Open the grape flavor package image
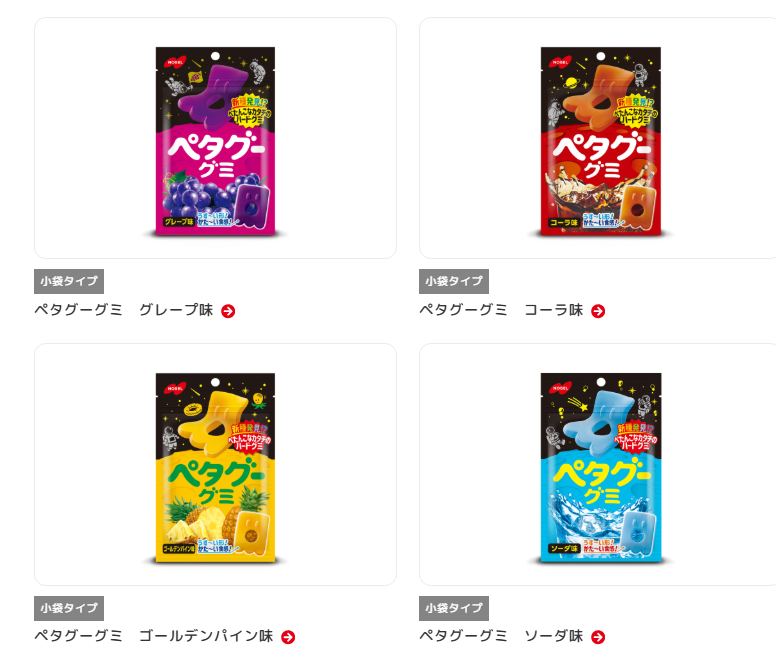The width and height of the screenshot is (776, 658). point(215,141)
